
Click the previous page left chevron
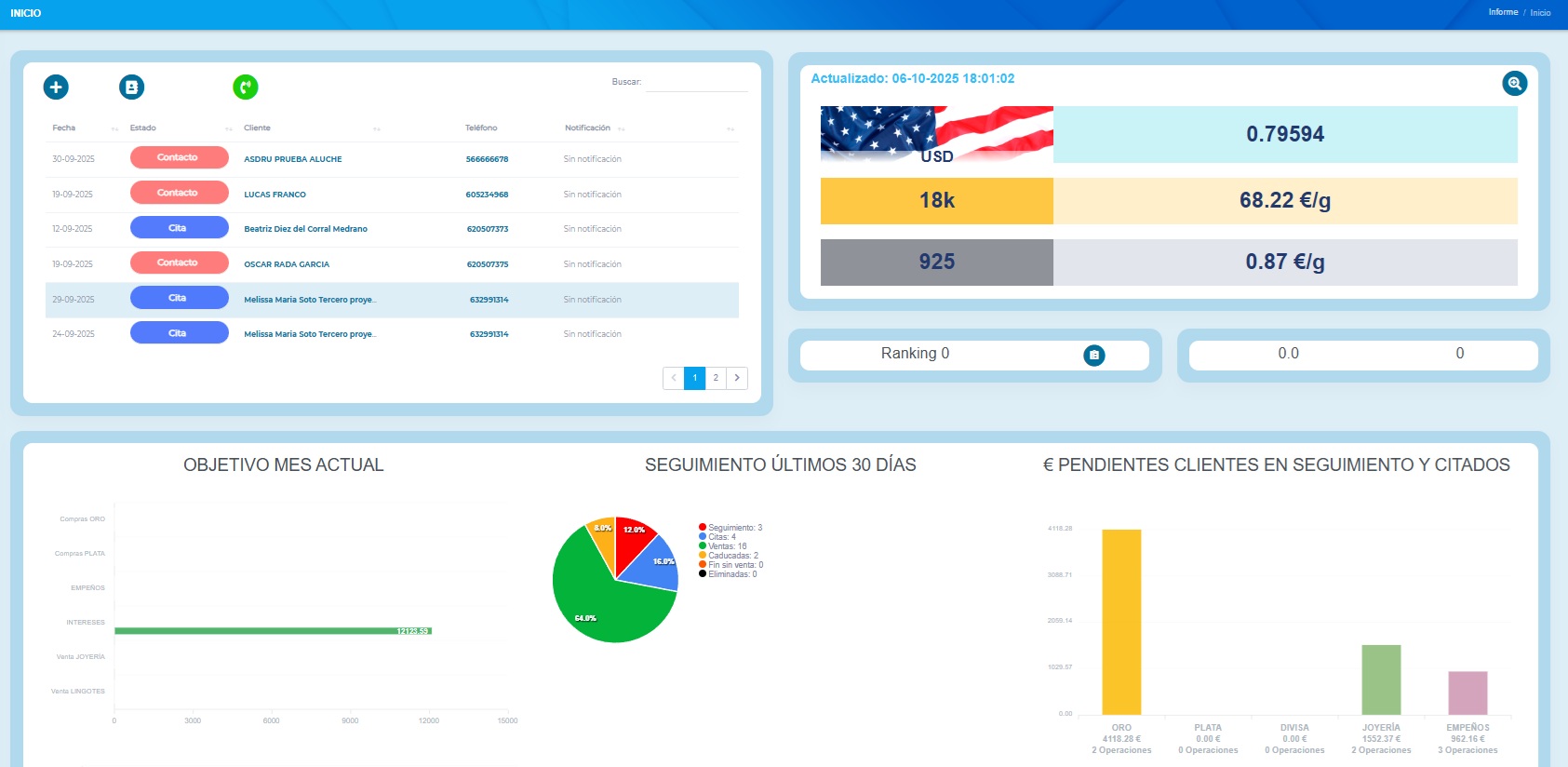674,378
